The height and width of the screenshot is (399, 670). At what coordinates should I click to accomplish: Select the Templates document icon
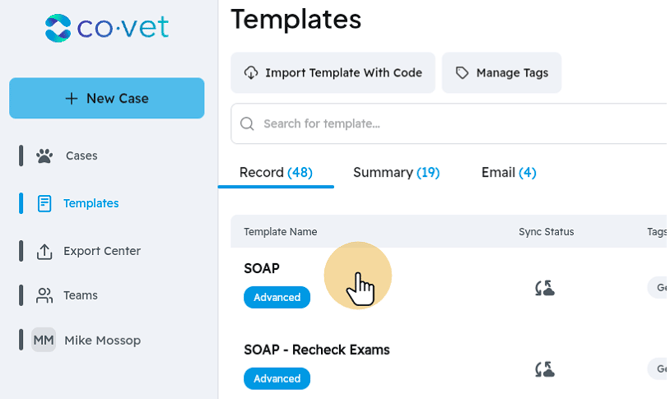pyautogui.click(x=44, y=203)
